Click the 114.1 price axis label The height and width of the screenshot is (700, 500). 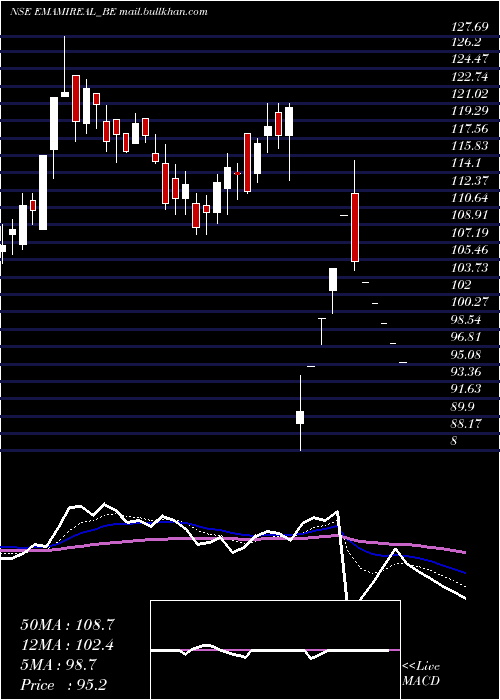467,163
